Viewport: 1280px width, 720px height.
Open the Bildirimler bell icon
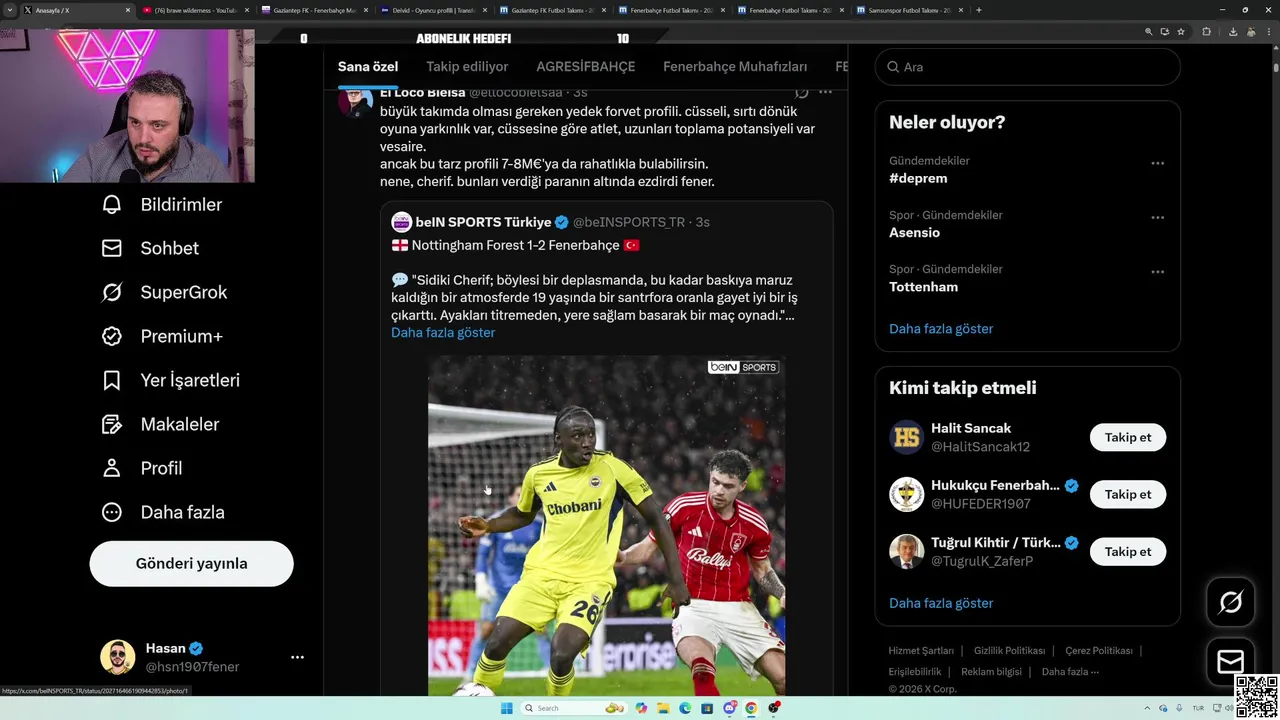click(112, 204)
